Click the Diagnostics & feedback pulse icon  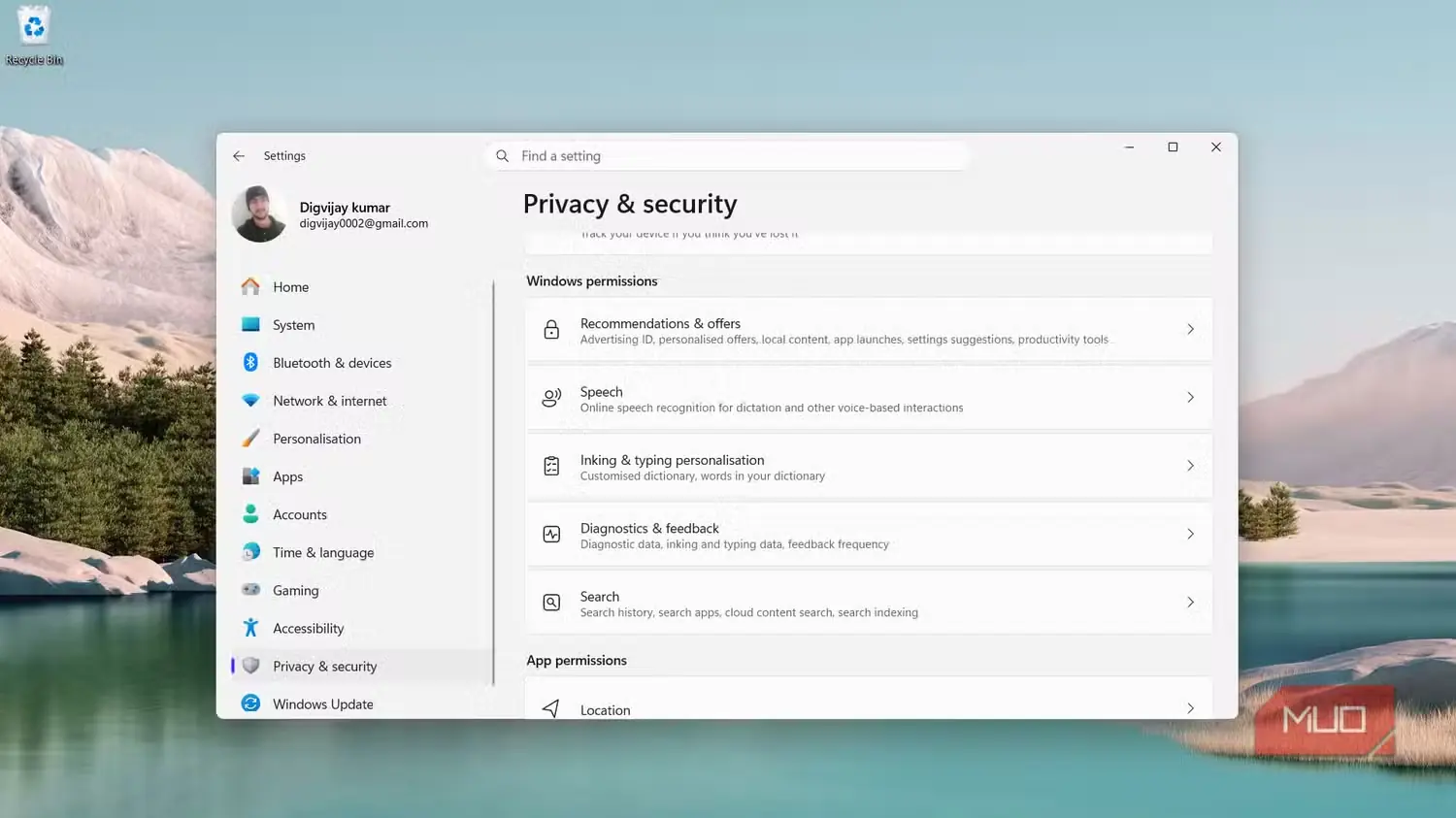(551, 534)
